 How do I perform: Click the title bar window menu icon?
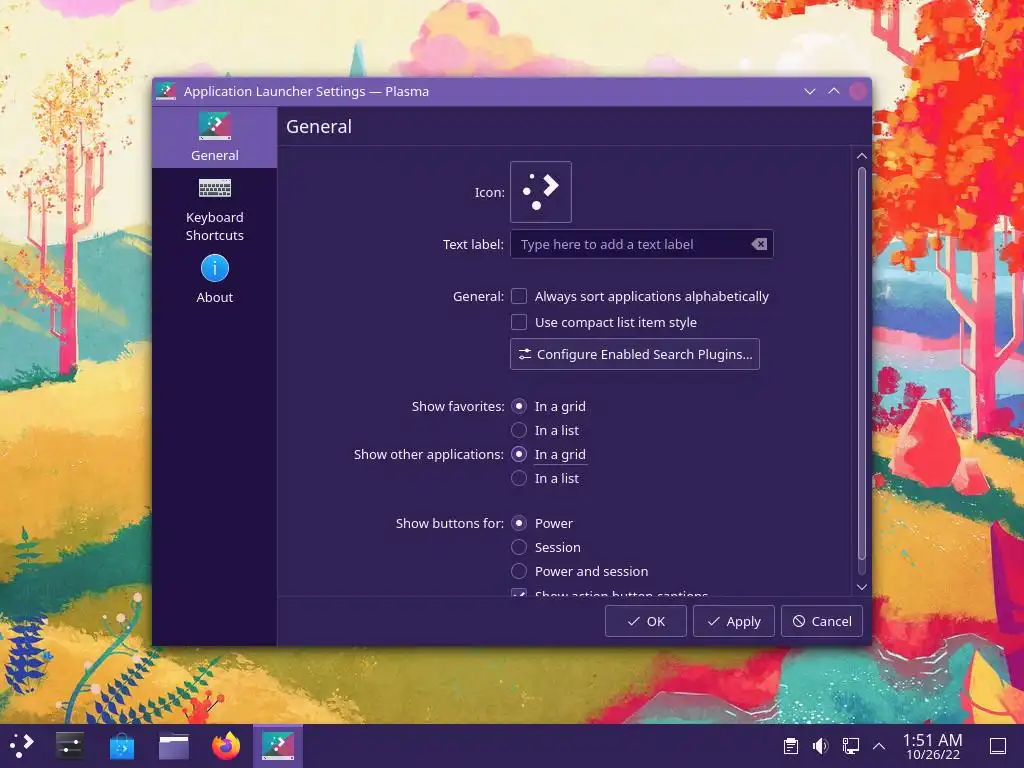(166, 91)
